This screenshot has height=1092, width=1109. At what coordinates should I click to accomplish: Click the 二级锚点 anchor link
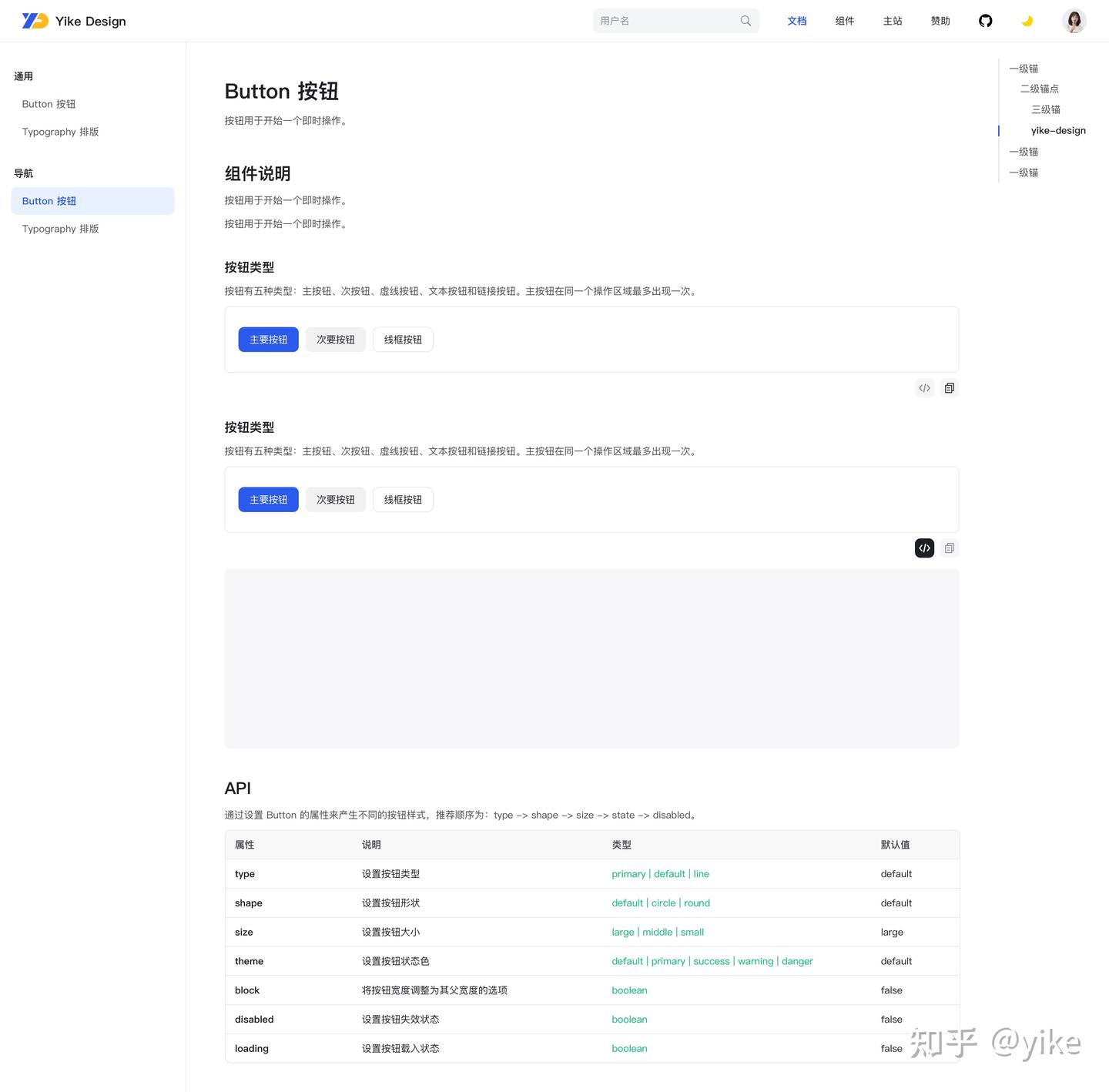(1039, 89)
